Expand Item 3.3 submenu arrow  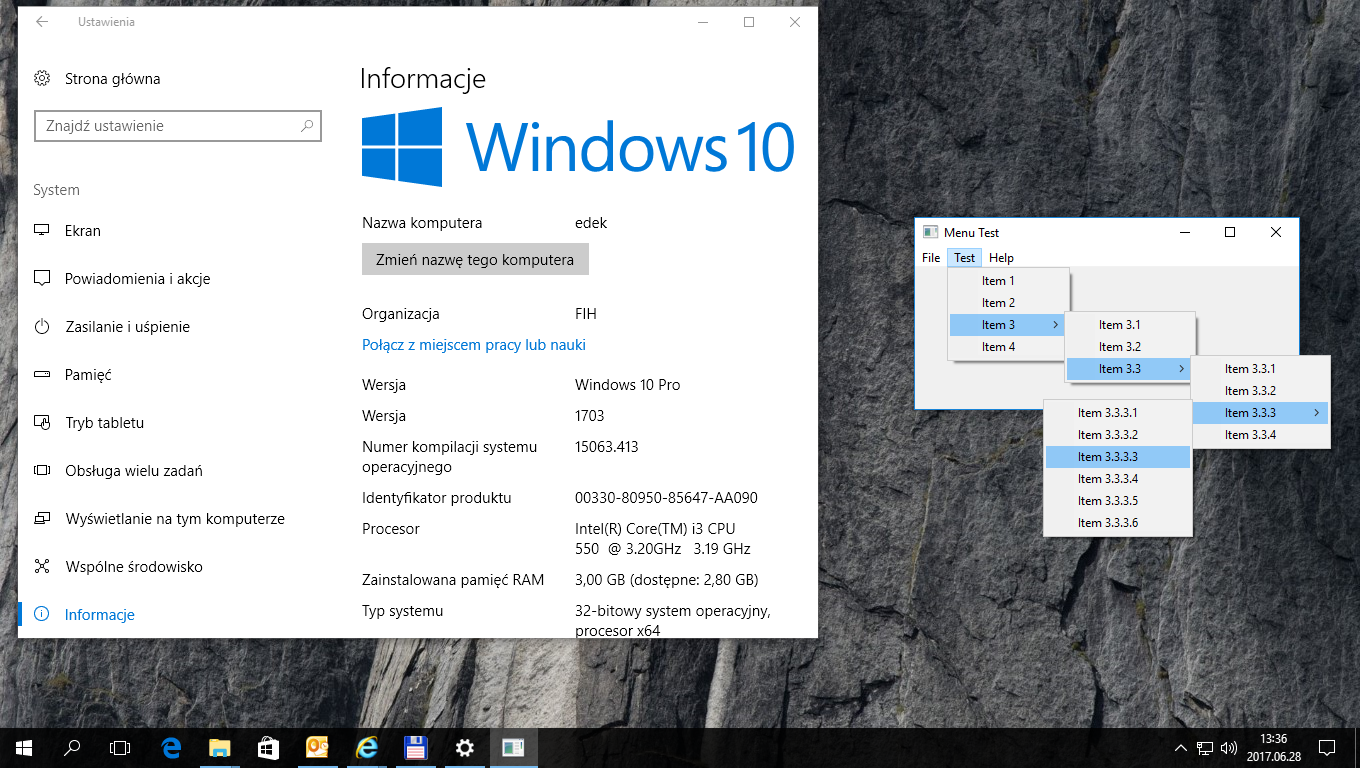click(x=1182, y=369)
